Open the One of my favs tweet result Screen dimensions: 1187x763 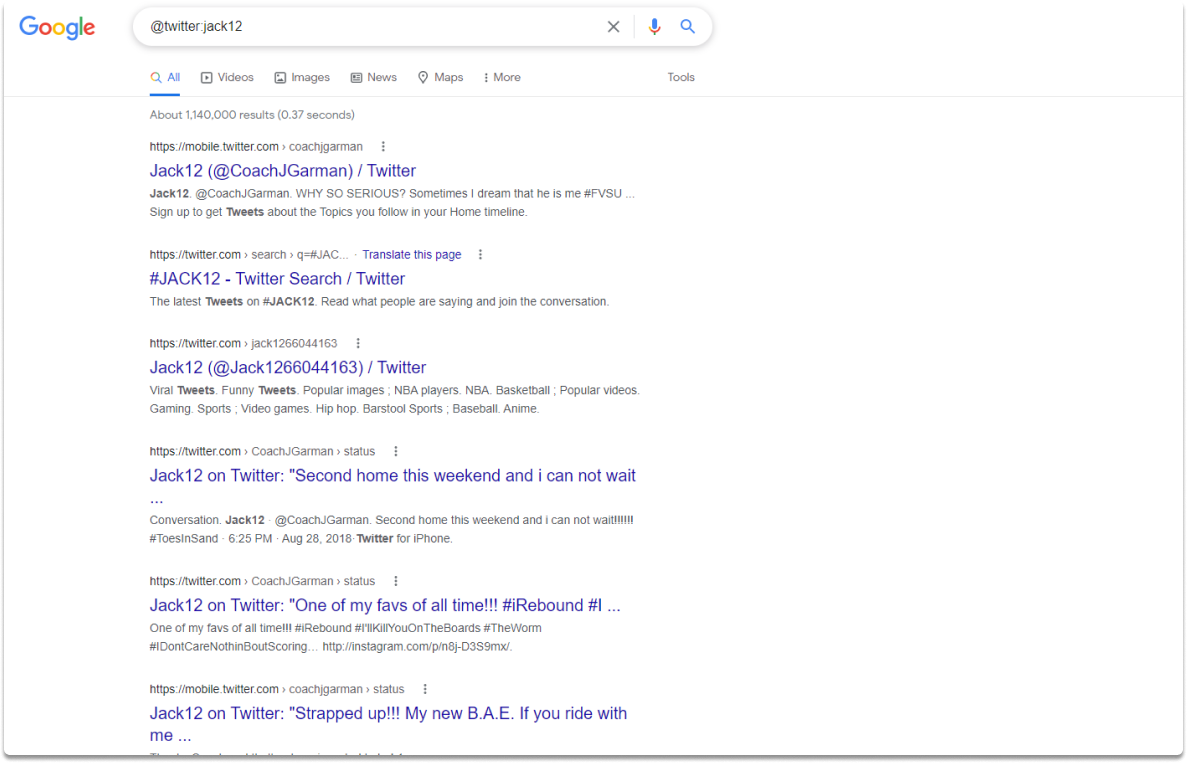pos(385,606)
